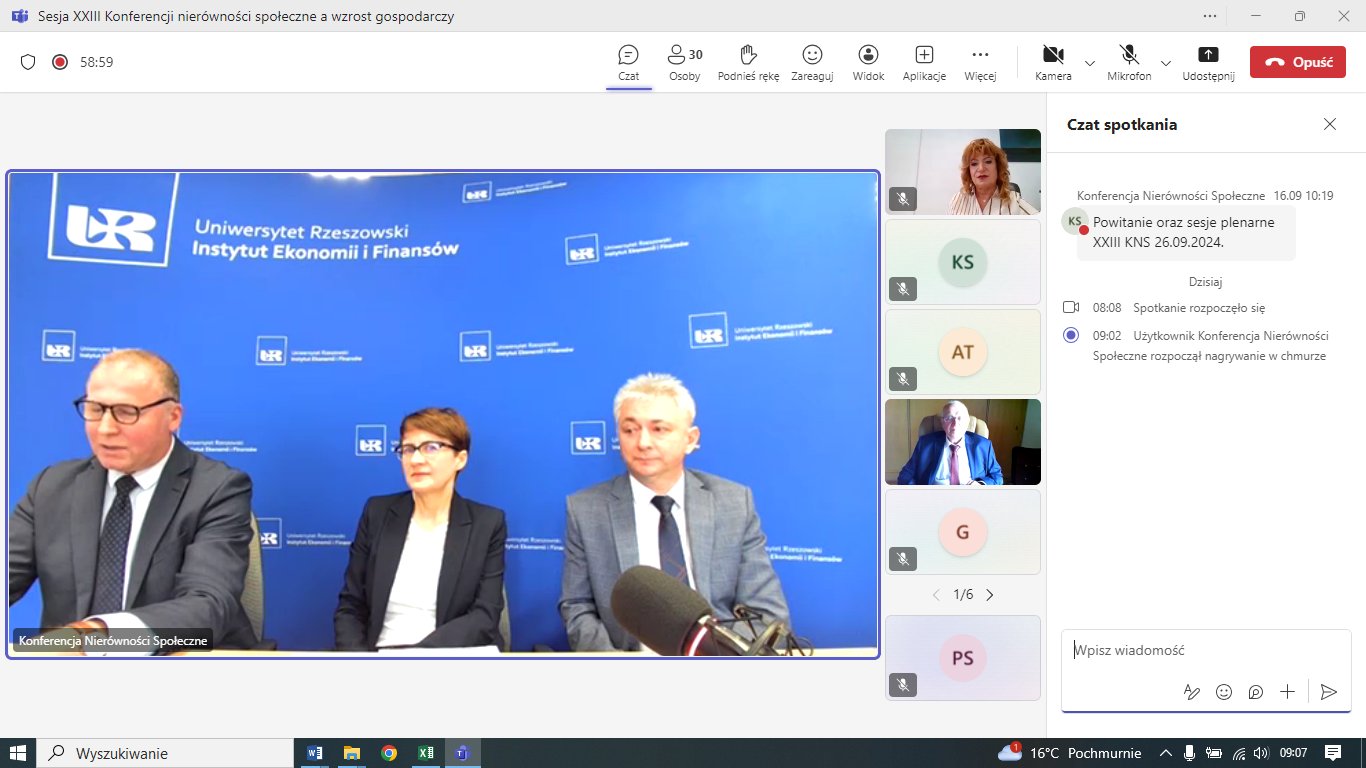
Task: Open the Czat panel button
Action: 628,62
